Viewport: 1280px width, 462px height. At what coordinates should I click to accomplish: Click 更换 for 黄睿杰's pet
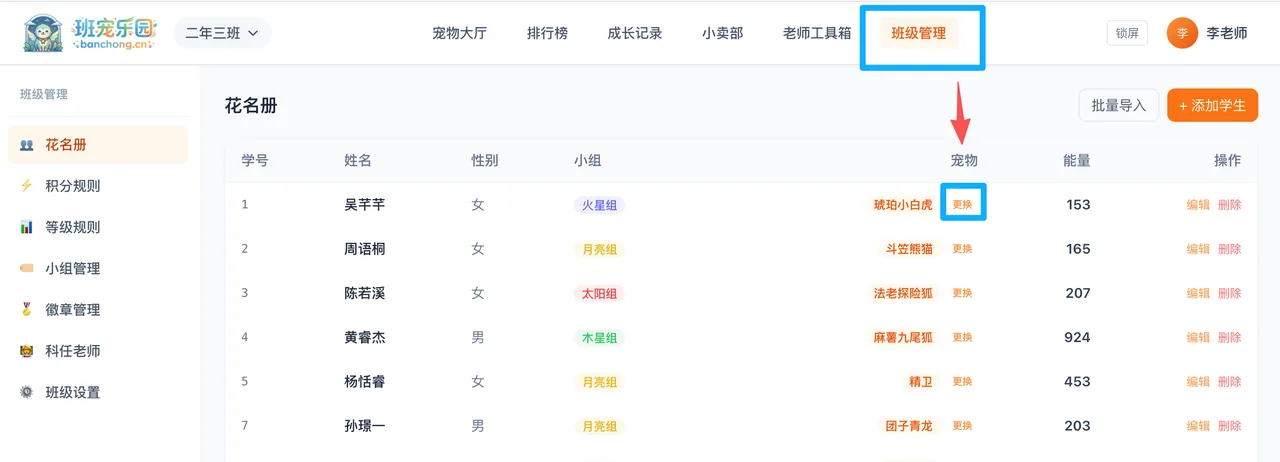(x=962, y=337)
